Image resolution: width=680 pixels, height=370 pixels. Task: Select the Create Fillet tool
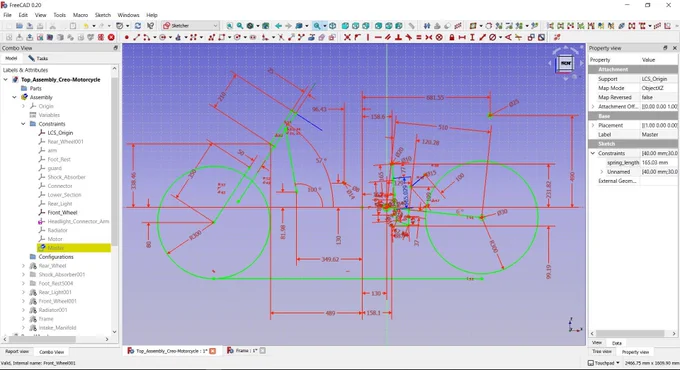click(x=265, y=37)
